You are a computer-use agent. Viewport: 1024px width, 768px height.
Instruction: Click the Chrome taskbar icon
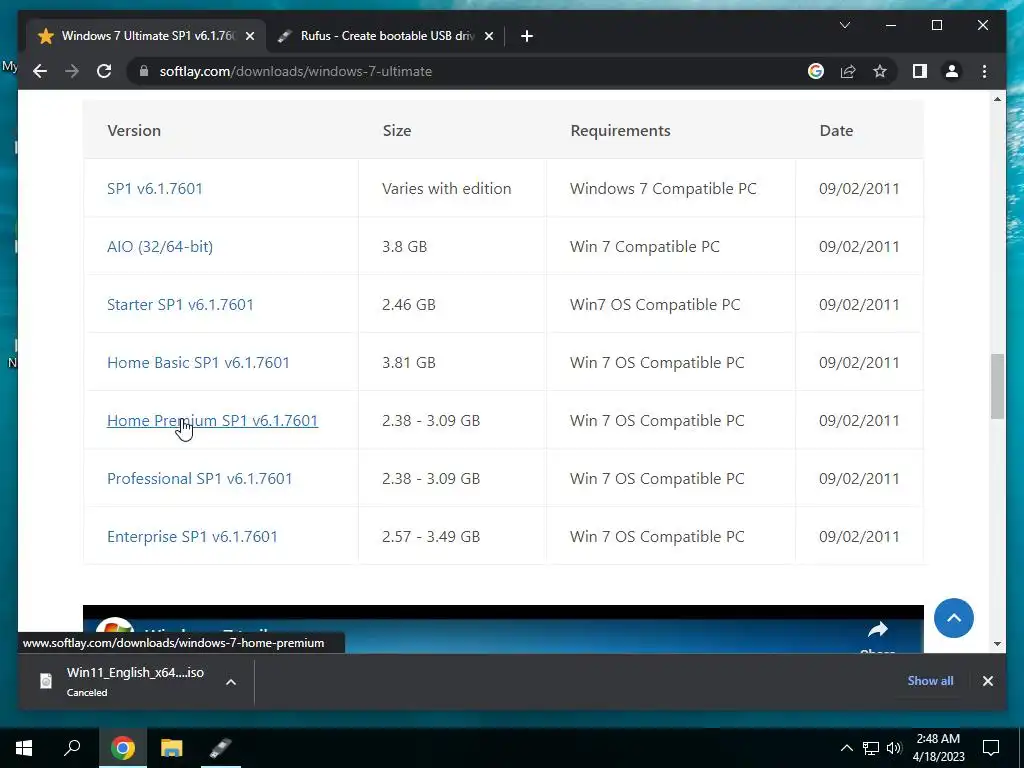pyautogui.click(x=123, y=748)
